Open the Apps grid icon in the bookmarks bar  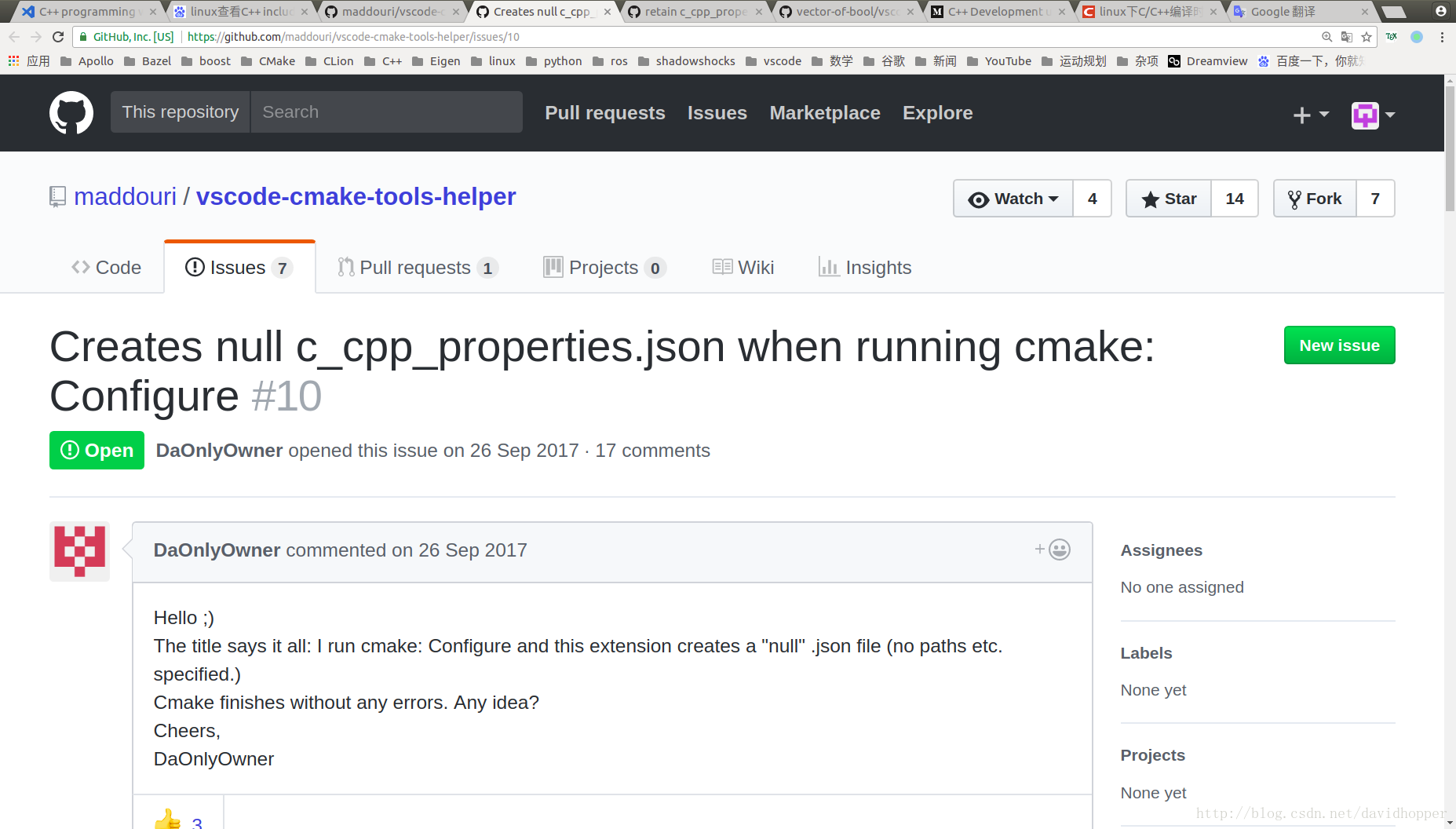(x=13, y=61)
